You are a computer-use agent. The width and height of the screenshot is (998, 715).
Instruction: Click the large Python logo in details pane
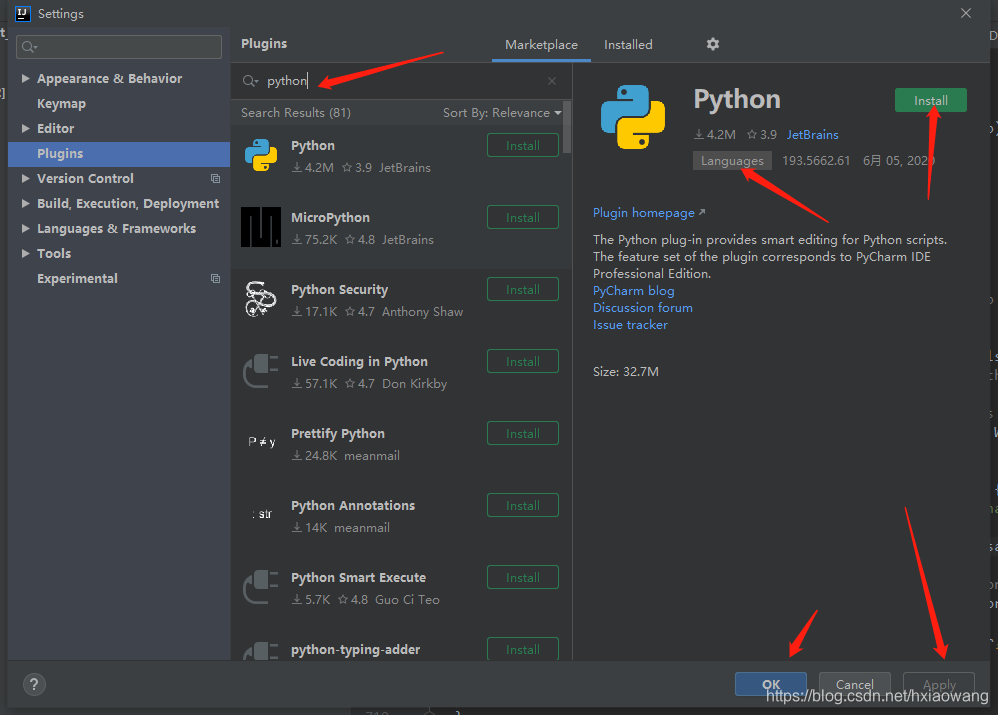tap(633, 117)
